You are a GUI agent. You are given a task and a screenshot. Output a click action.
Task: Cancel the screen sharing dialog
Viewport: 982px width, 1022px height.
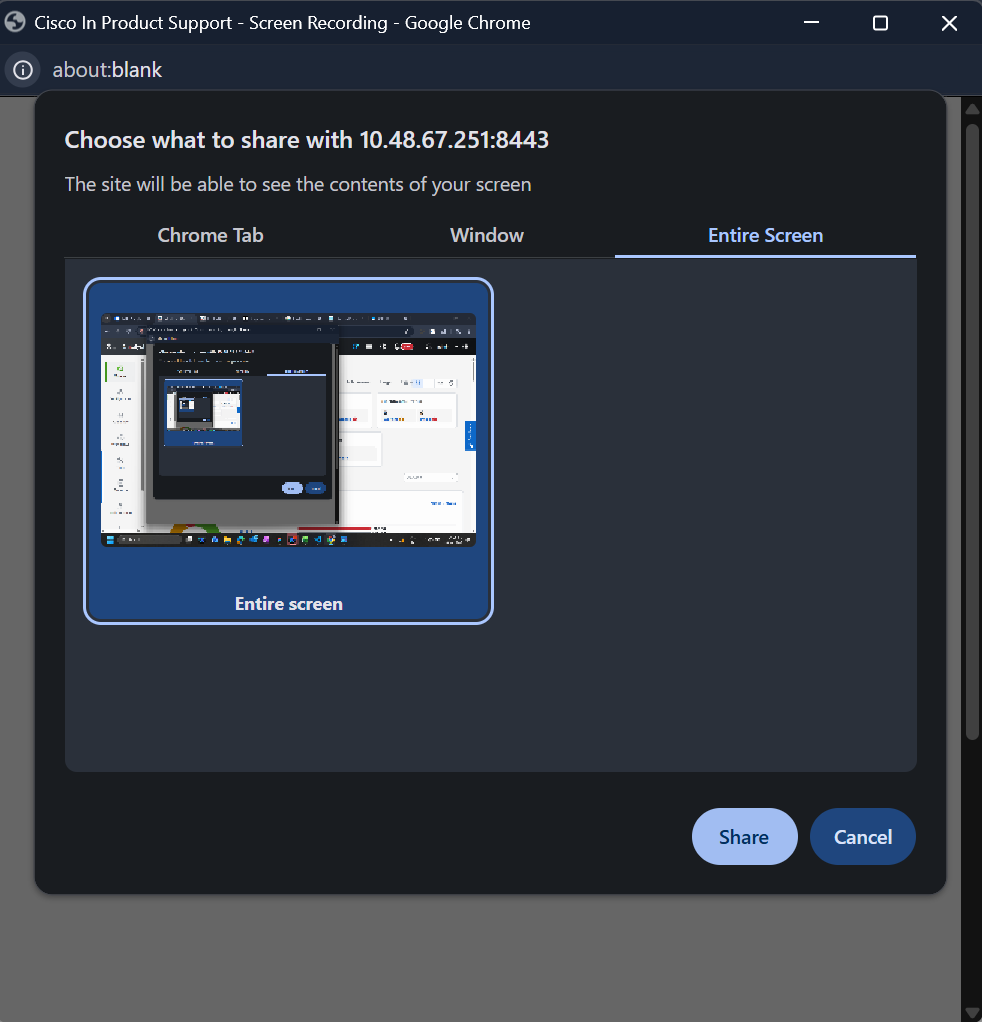click(862, 837)
